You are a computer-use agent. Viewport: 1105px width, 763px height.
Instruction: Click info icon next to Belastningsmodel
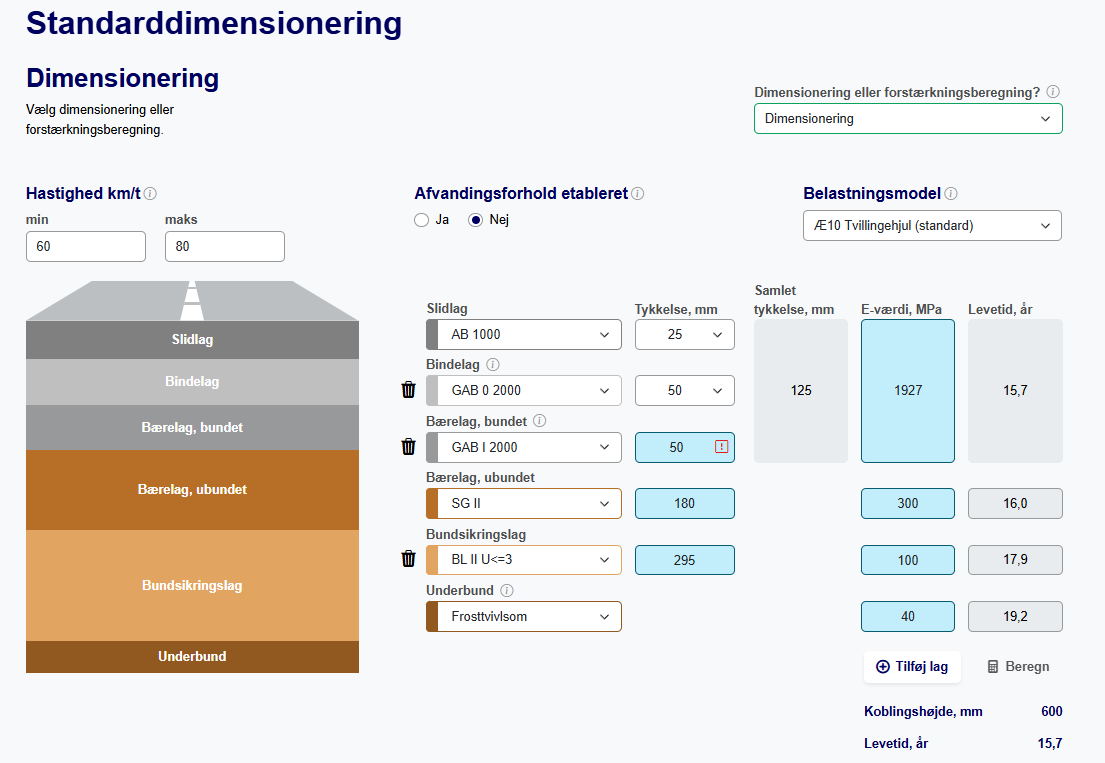pos(951,194)
